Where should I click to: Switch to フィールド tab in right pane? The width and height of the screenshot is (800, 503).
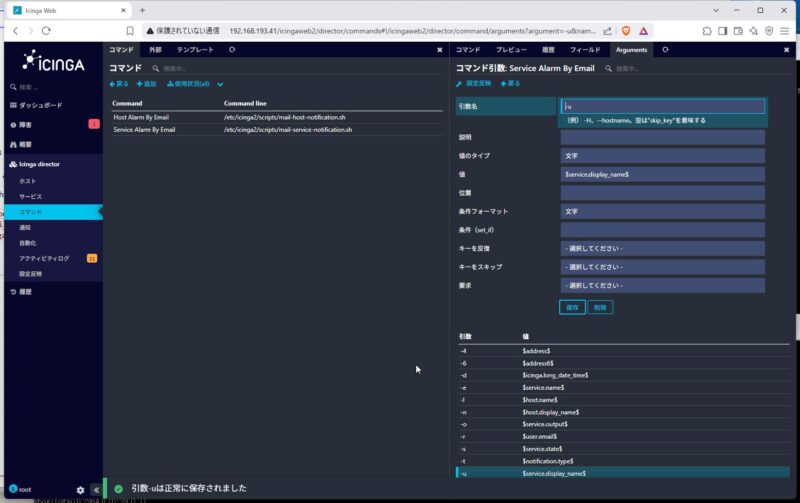click(585, 49)
